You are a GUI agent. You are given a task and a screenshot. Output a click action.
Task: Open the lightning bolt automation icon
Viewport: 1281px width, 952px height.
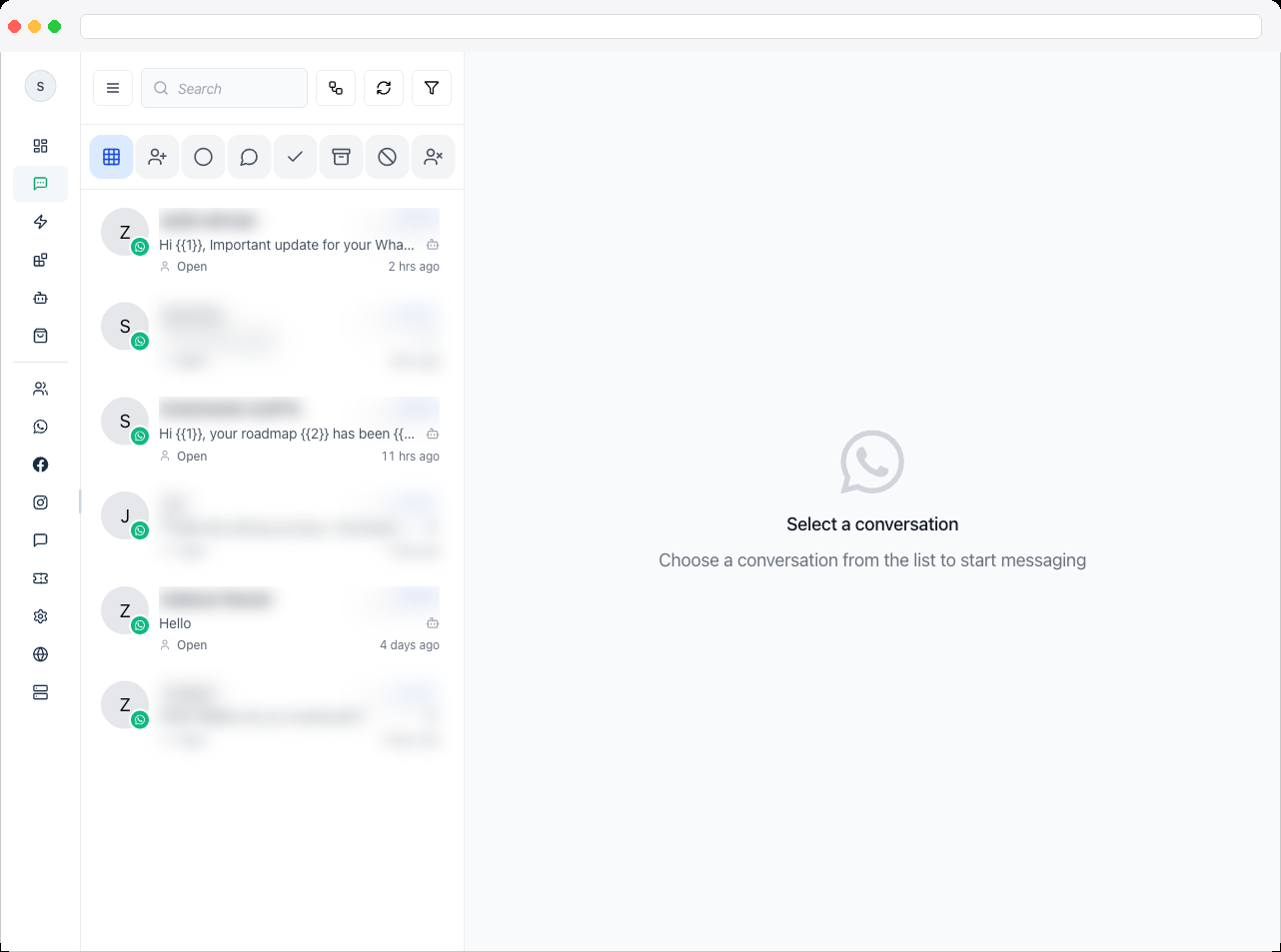pyautogui.click(x=40, y=222)
